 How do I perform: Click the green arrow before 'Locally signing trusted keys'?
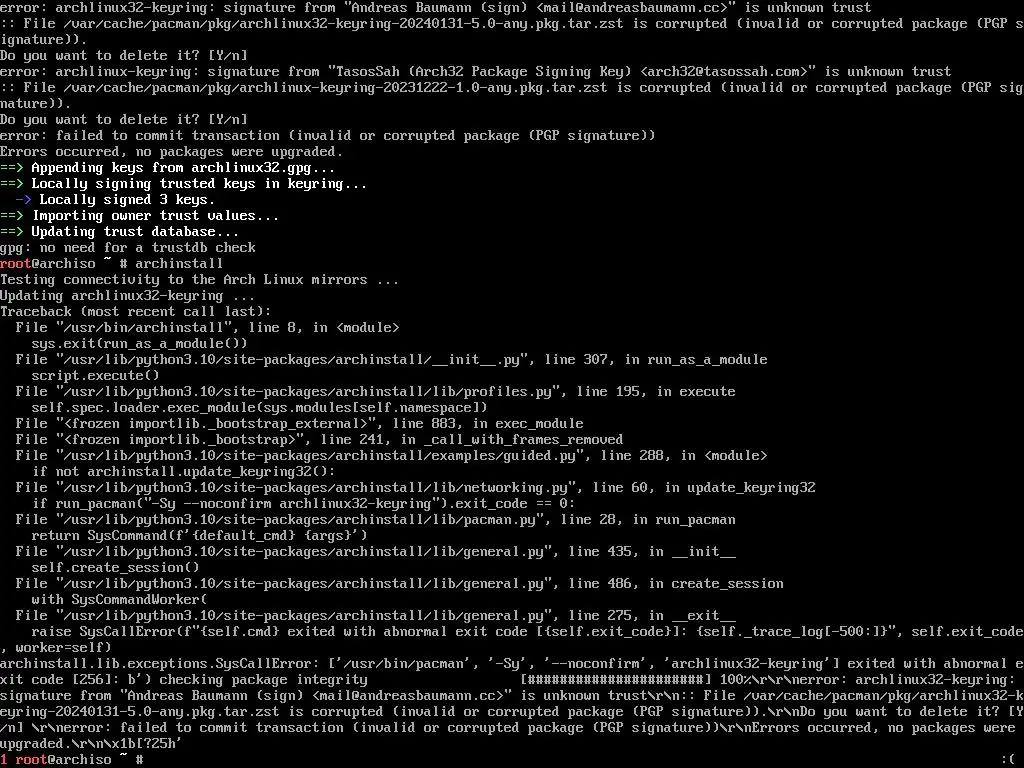coord(12,184)
